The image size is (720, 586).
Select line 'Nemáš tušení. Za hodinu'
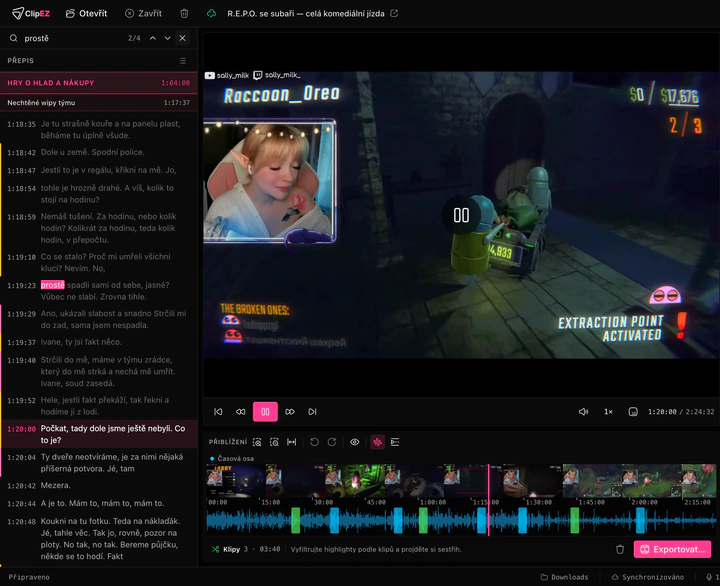pyautogui.click(x=99, y=228)
